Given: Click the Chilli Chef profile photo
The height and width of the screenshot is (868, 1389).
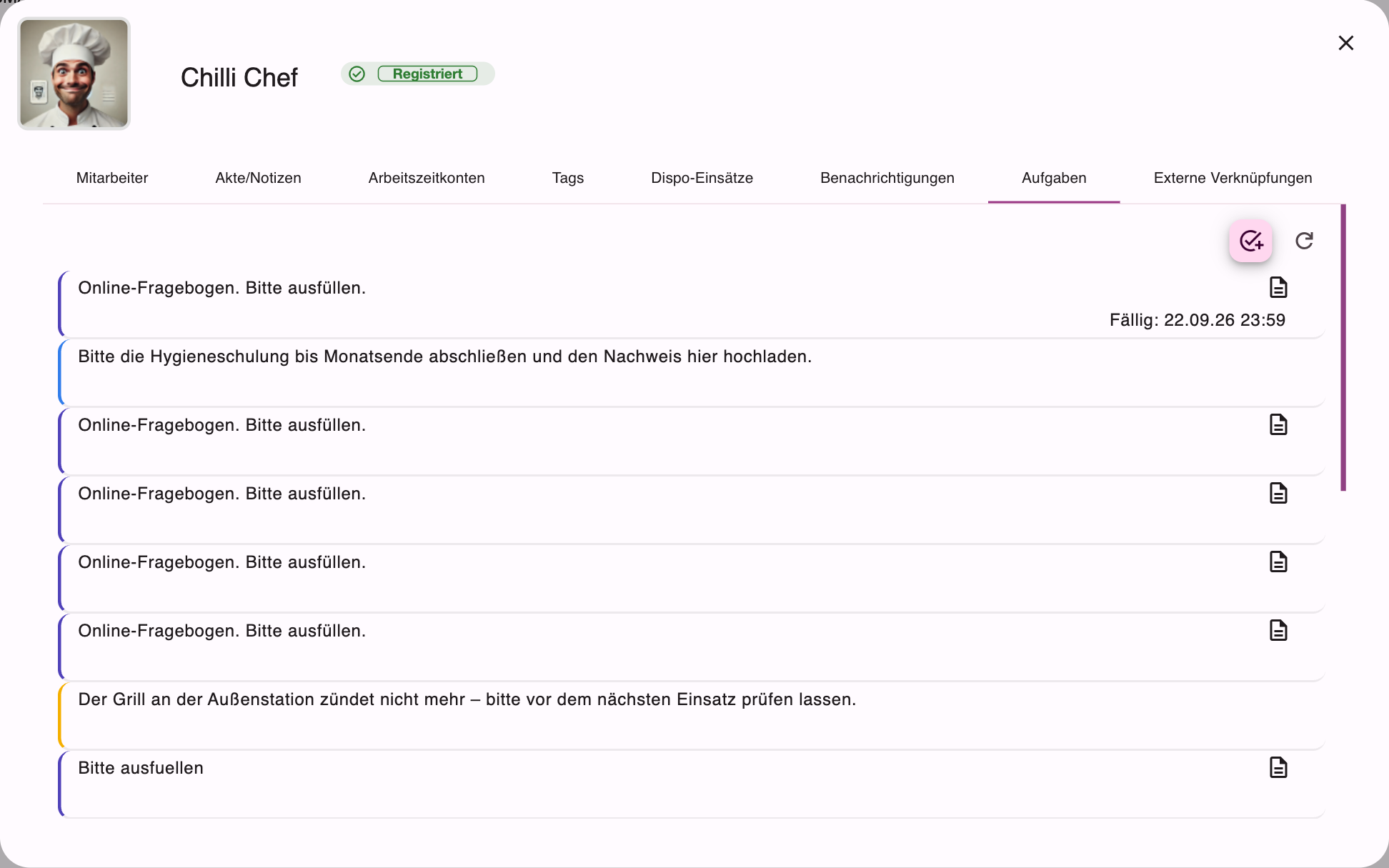Looking at the screenshot, I should (74, 74).
